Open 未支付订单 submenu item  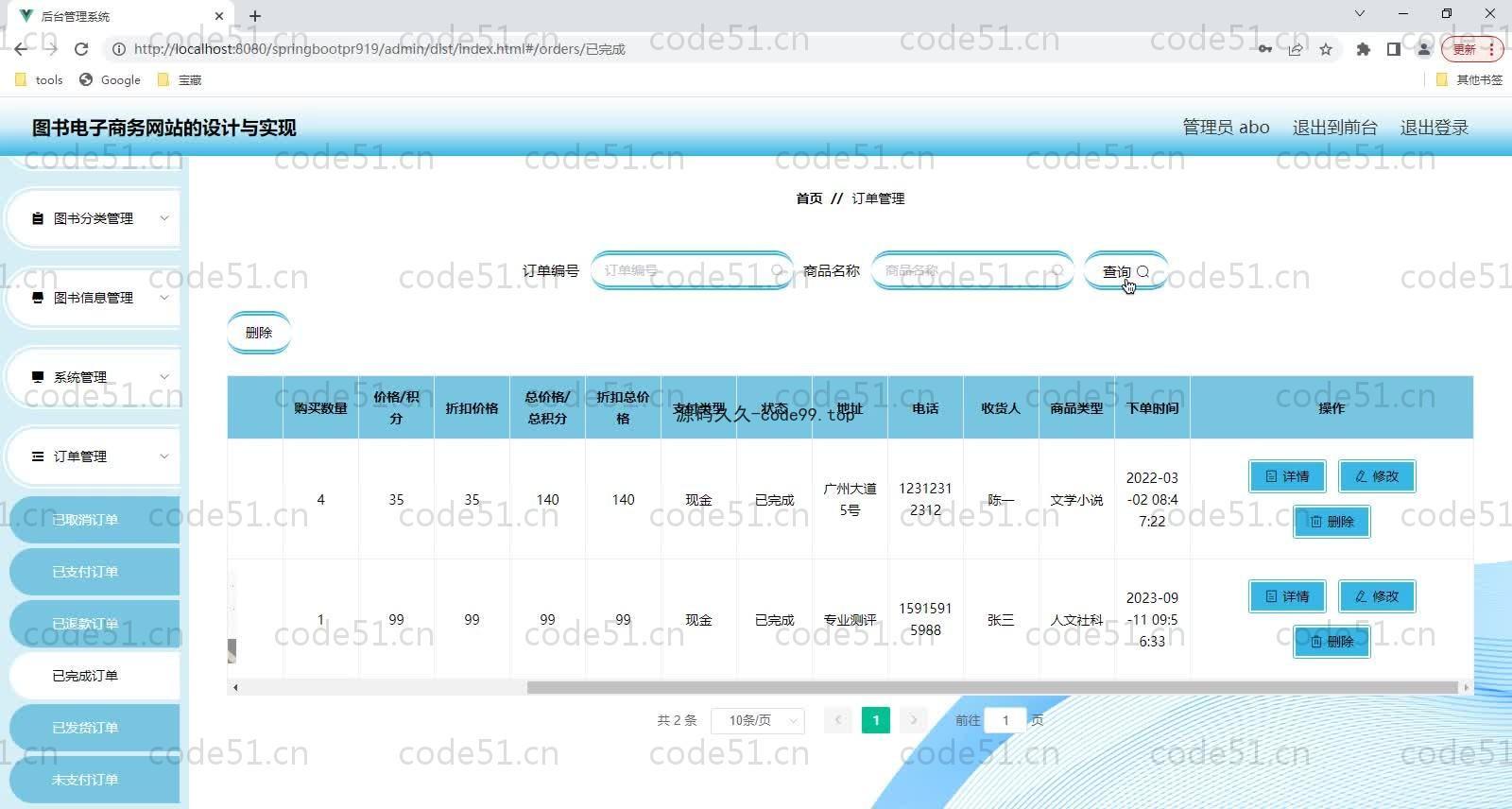[x=94, y=780]
